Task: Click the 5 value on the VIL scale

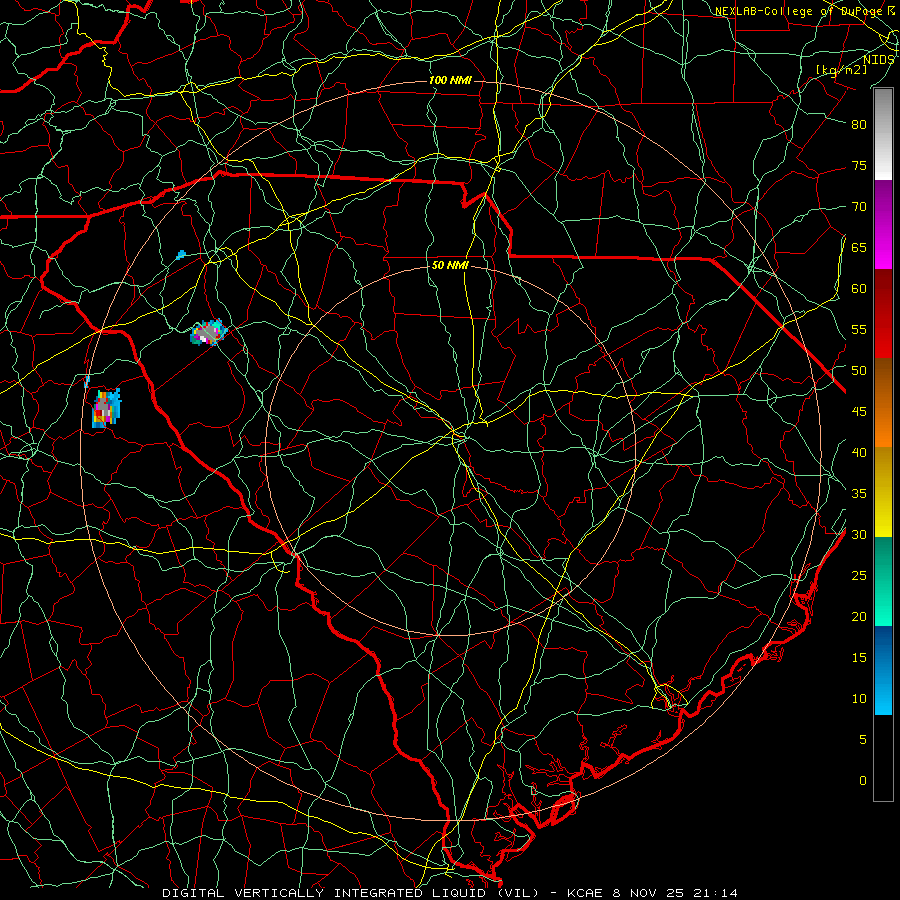Action: click(x=863, y=740)
